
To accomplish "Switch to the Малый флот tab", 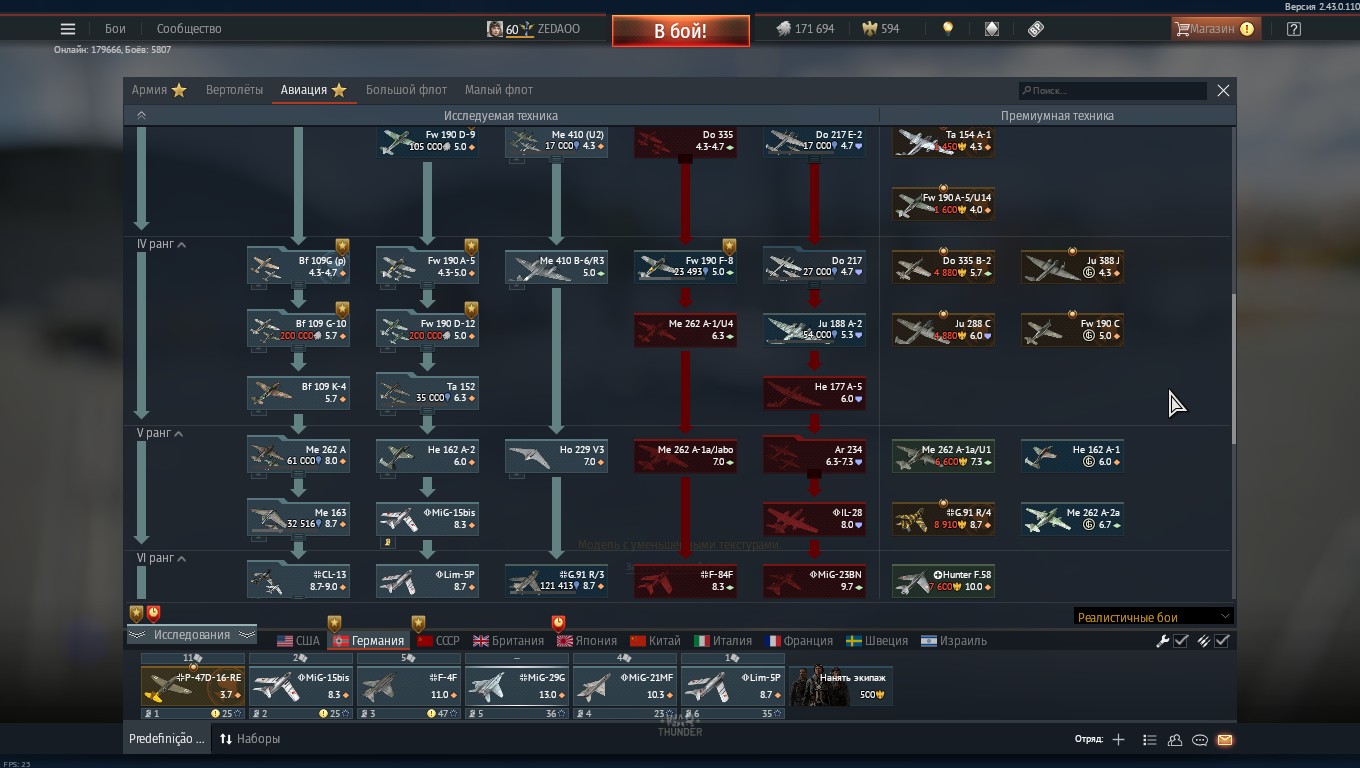I will [x=499, y=90].
